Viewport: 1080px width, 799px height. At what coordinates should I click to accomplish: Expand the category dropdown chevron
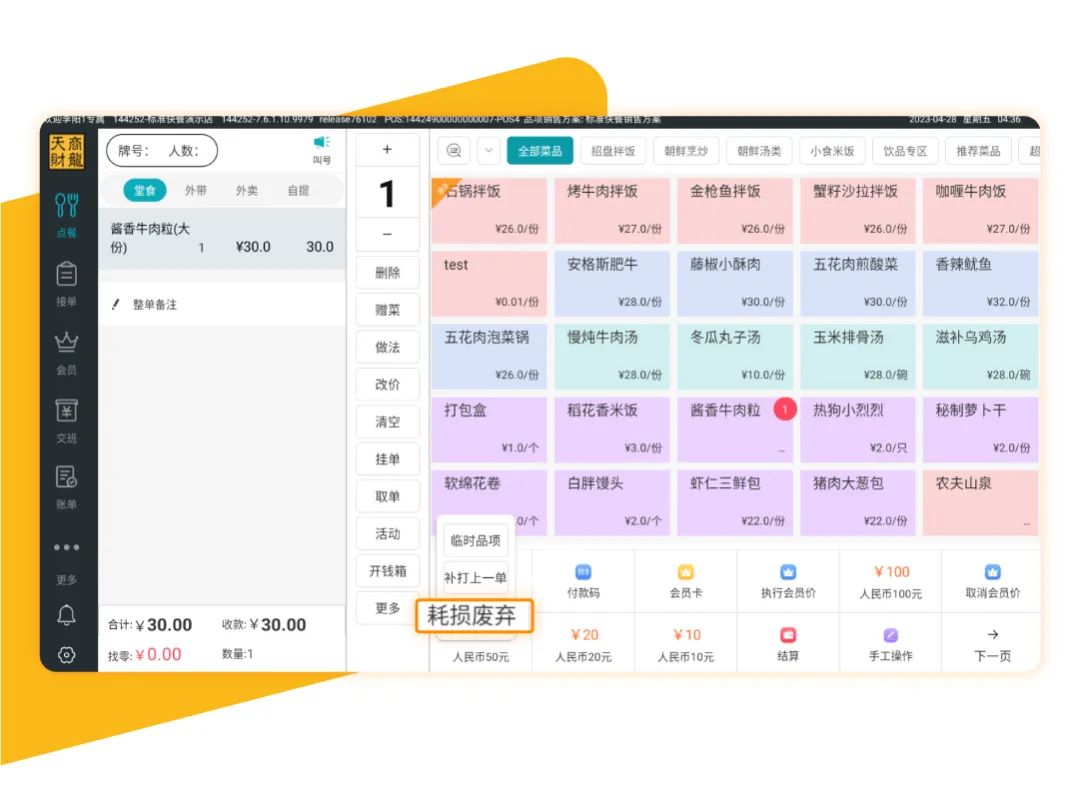[488, 151]
